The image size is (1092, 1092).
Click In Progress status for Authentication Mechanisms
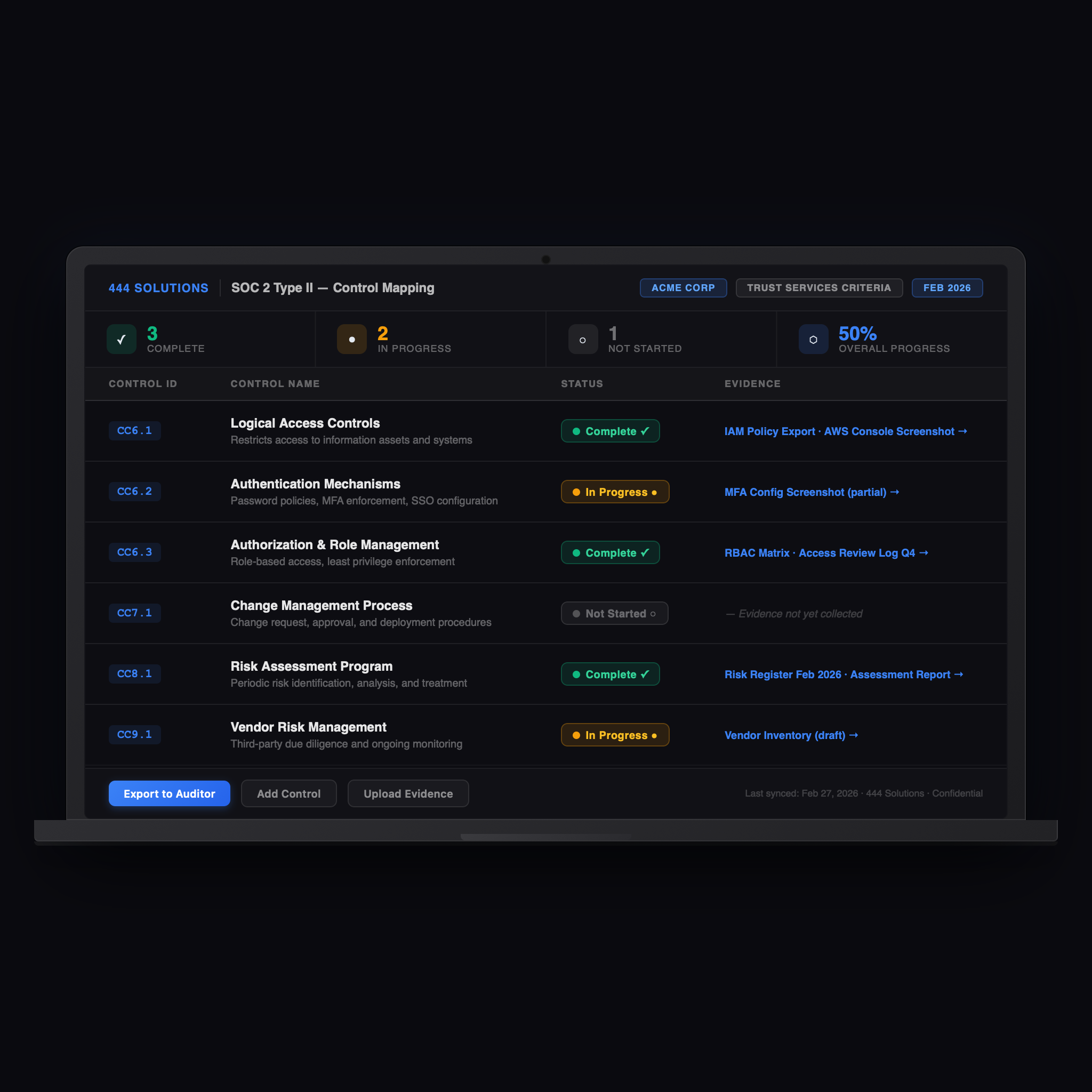point(614,492)
